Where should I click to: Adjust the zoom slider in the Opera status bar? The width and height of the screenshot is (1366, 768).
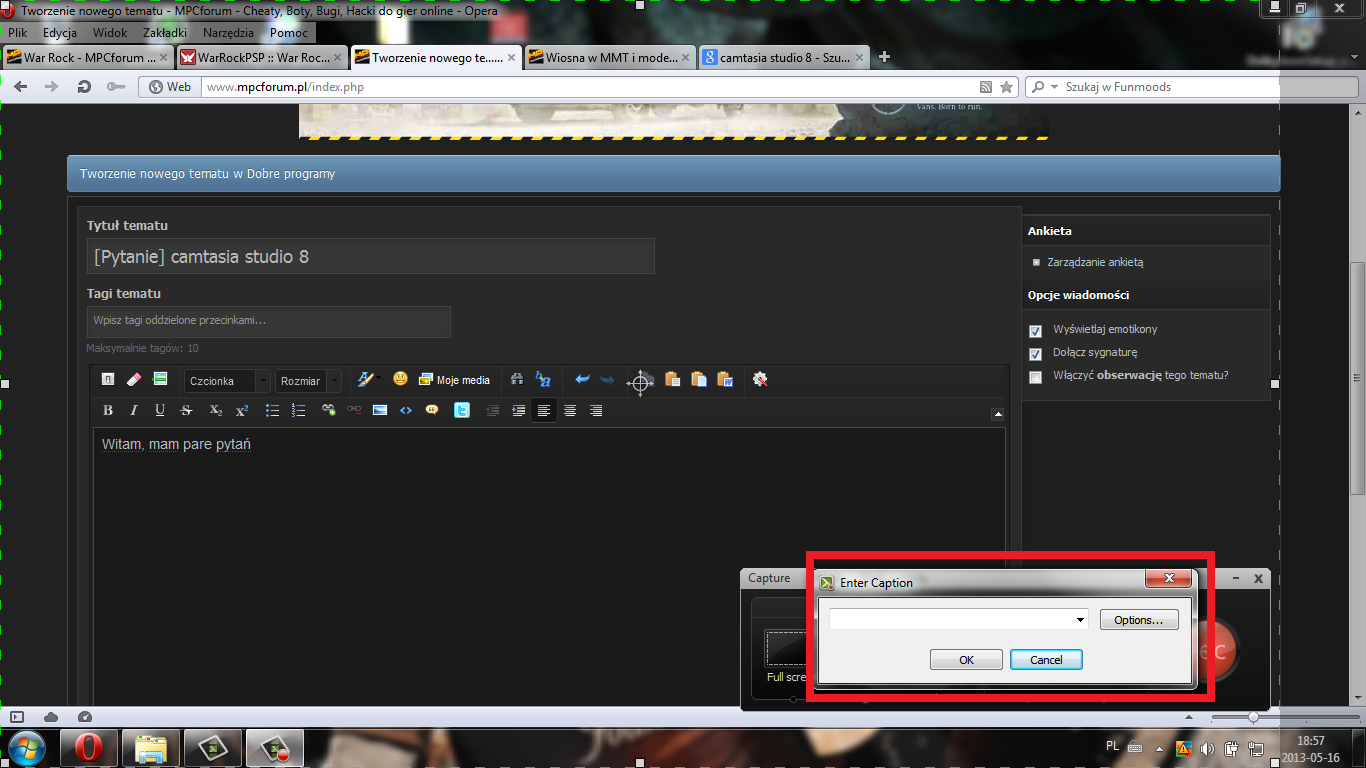click(1253, 717)
